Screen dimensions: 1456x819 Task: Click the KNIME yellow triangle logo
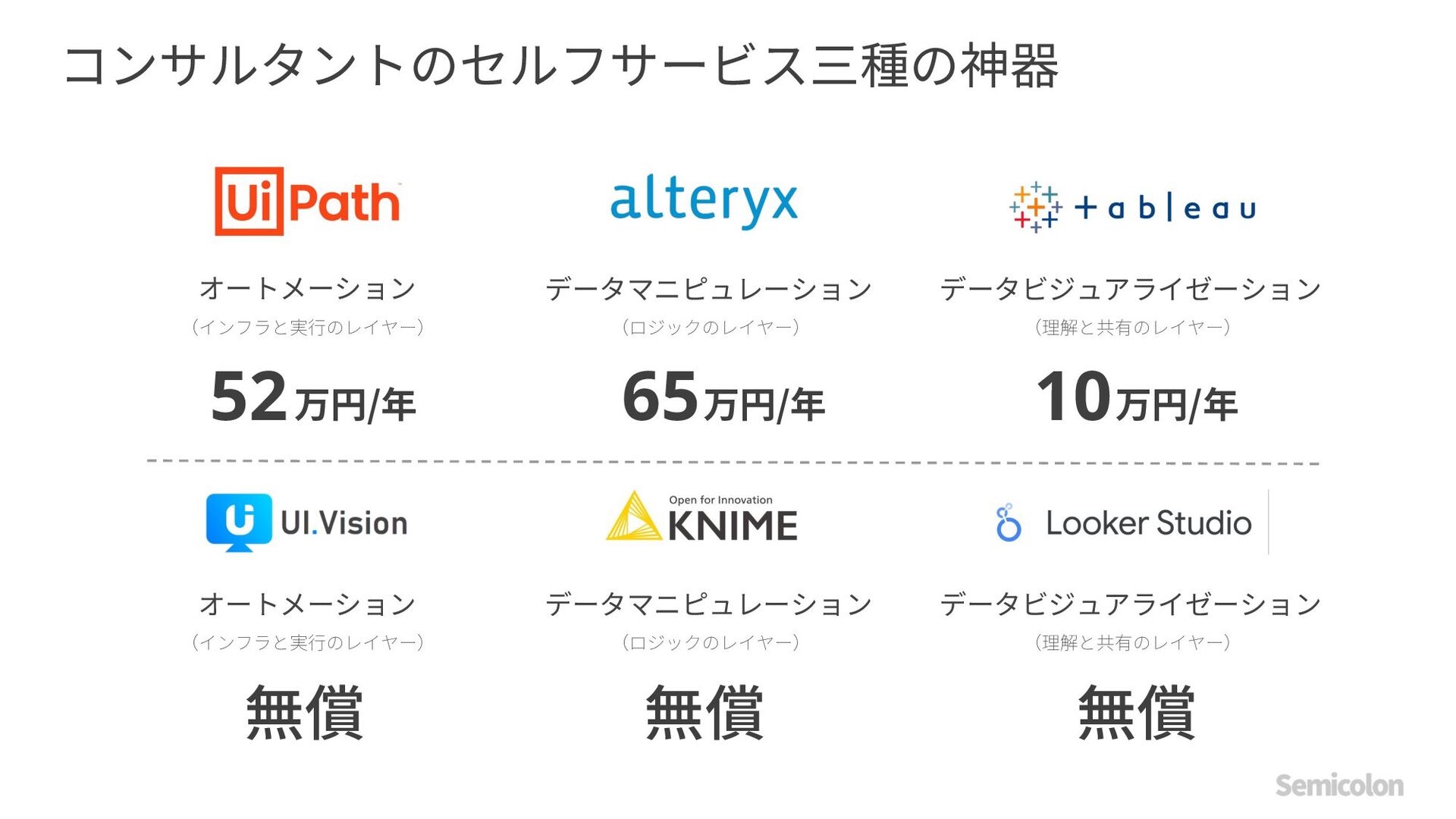633,517
